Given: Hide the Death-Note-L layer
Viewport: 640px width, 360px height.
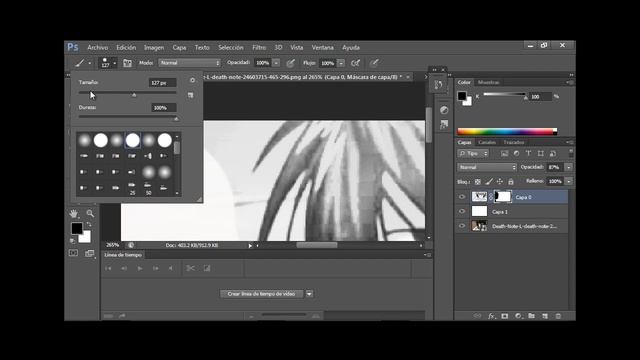Looking at the screenshot, I should pyautogui.click(x=462, y=226).
